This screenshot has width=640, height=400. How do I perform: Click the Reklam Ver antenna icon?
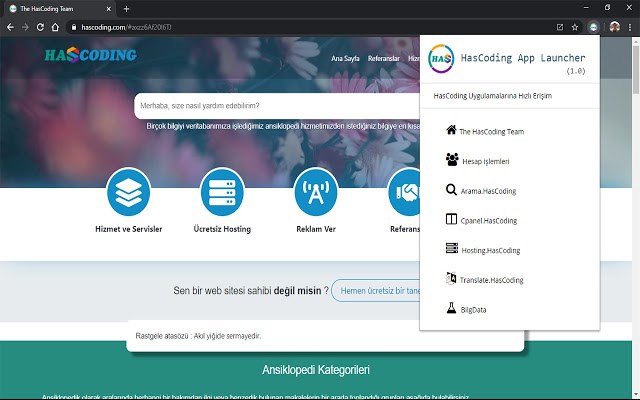coord(316,192)
